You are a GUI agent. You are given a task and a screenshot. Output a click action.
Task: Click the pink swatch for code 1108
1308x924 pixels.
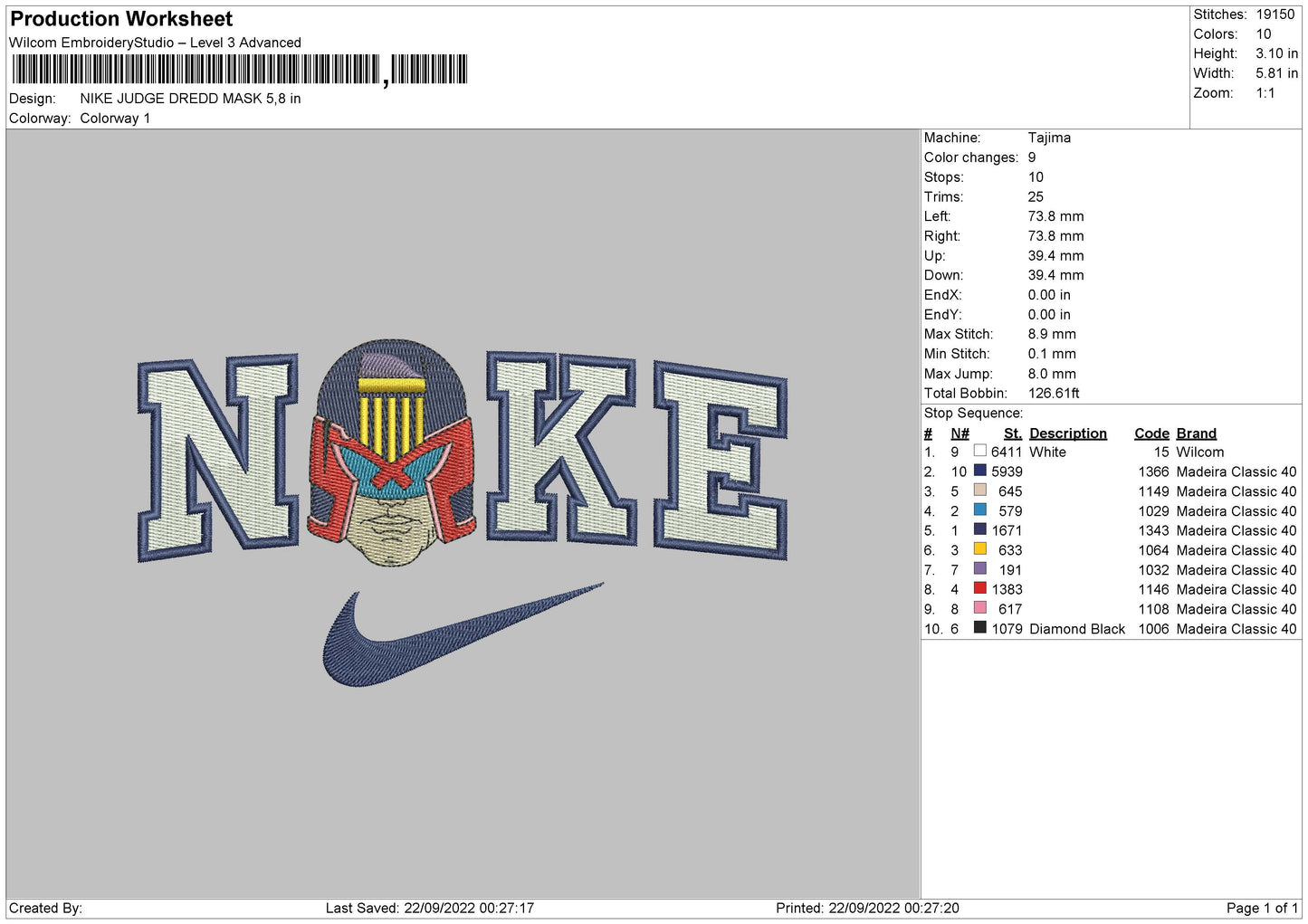pos(979,608)
